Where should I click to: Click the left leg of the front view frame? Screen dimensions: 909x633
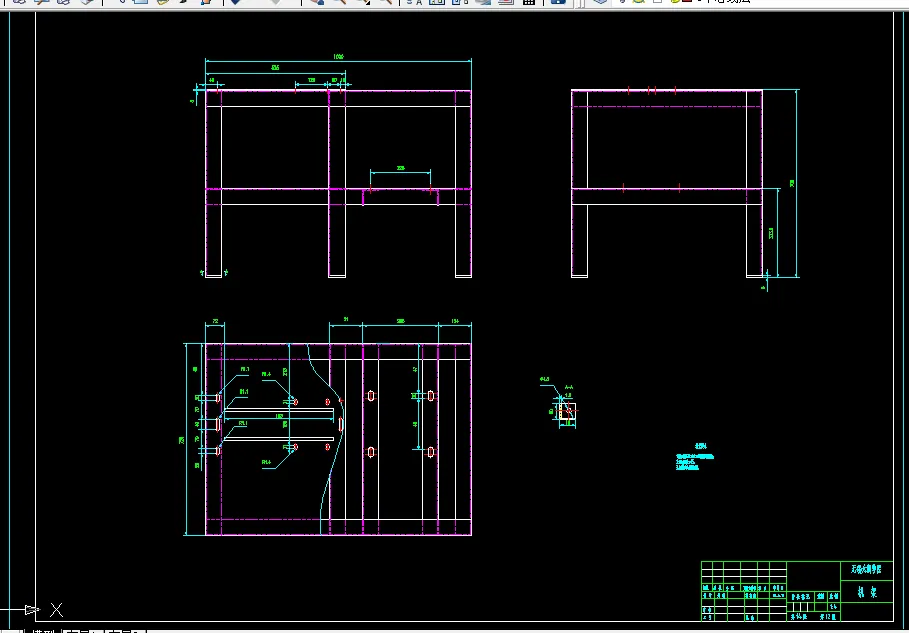(x=213, y=184)
